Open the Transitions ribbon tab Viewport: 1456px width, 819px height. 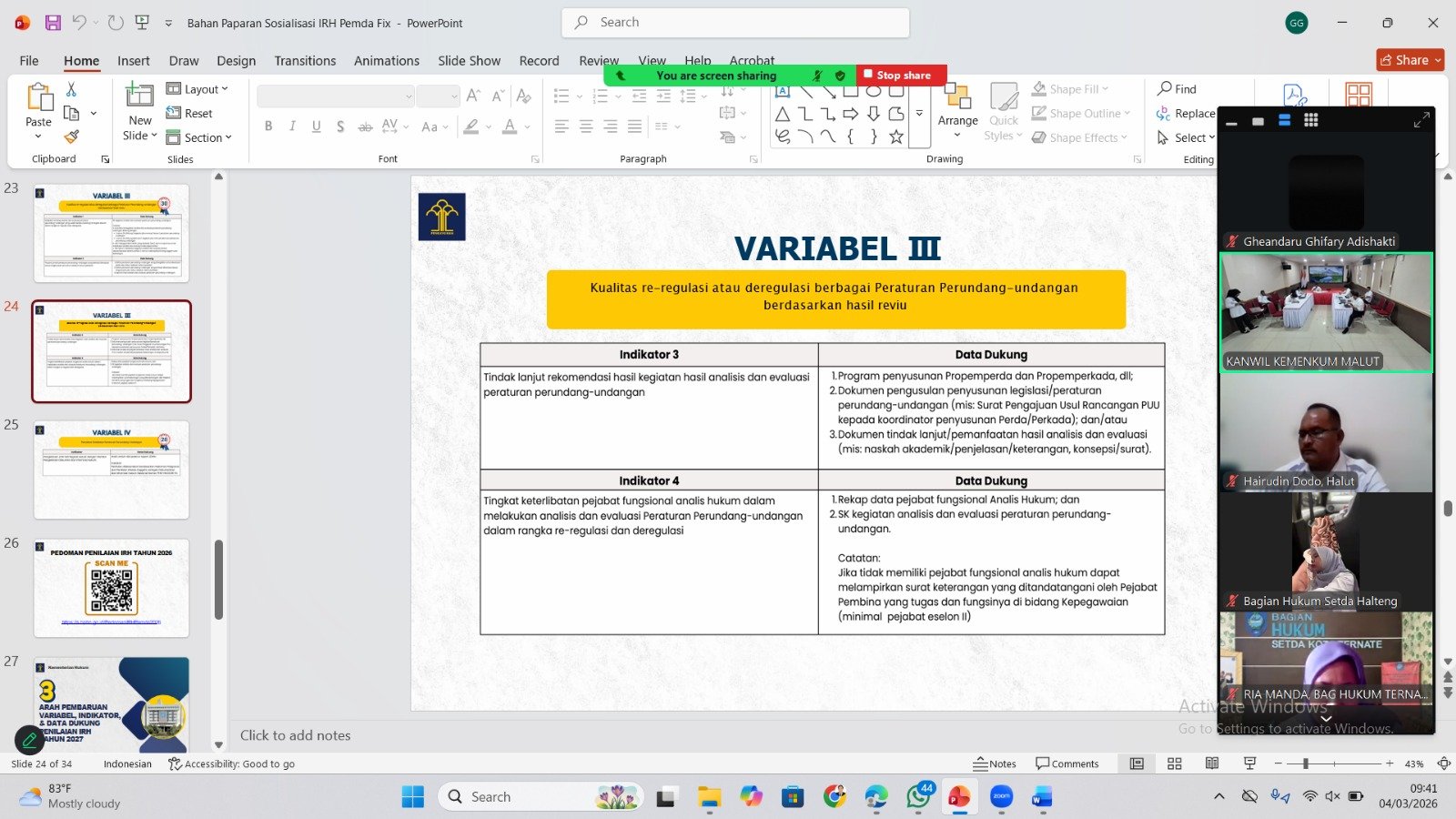(305, 61)
